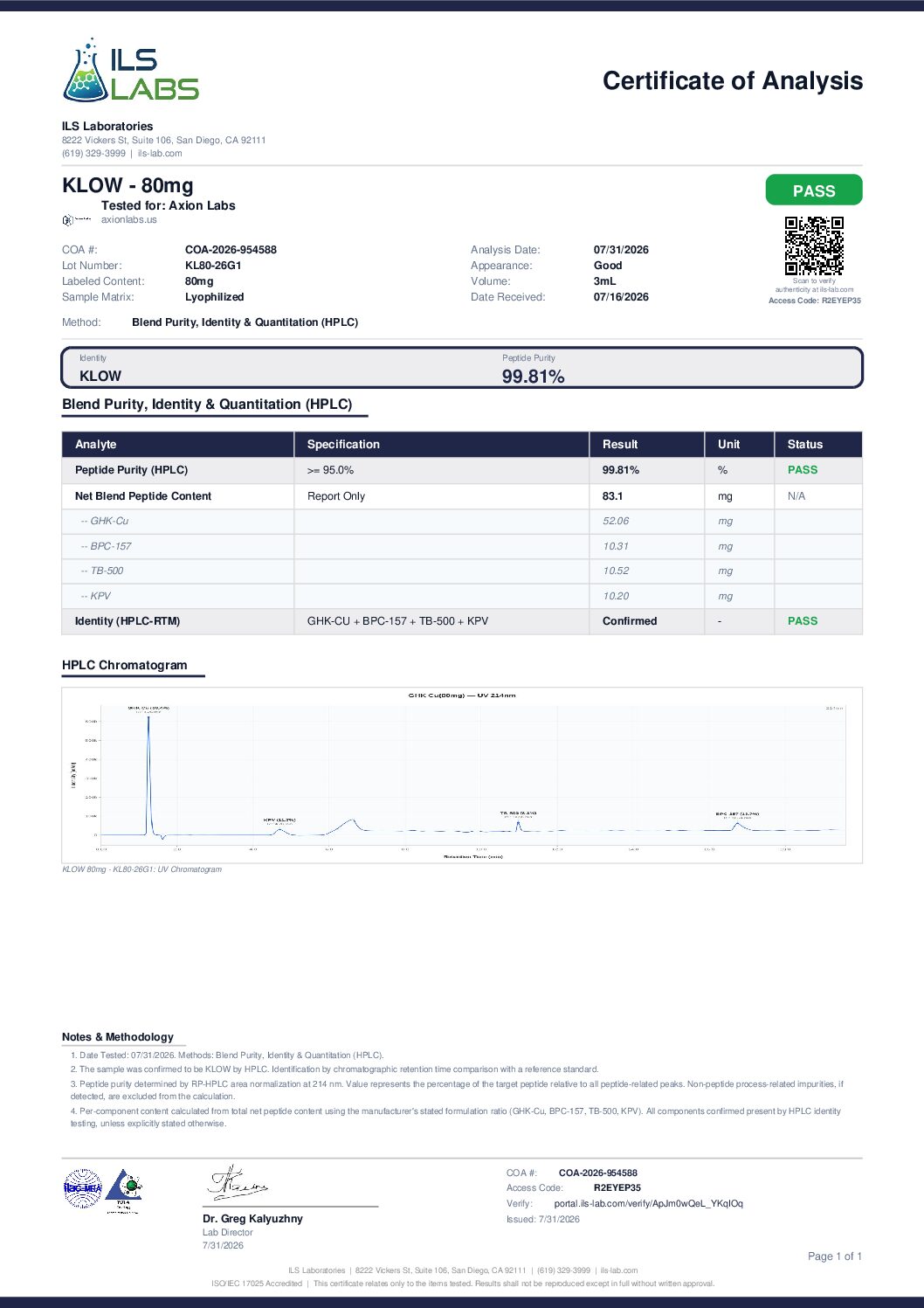Click the '-- TB-500' table row label
The height and width of the screenshot is (1308, 924).
[102, 571]
